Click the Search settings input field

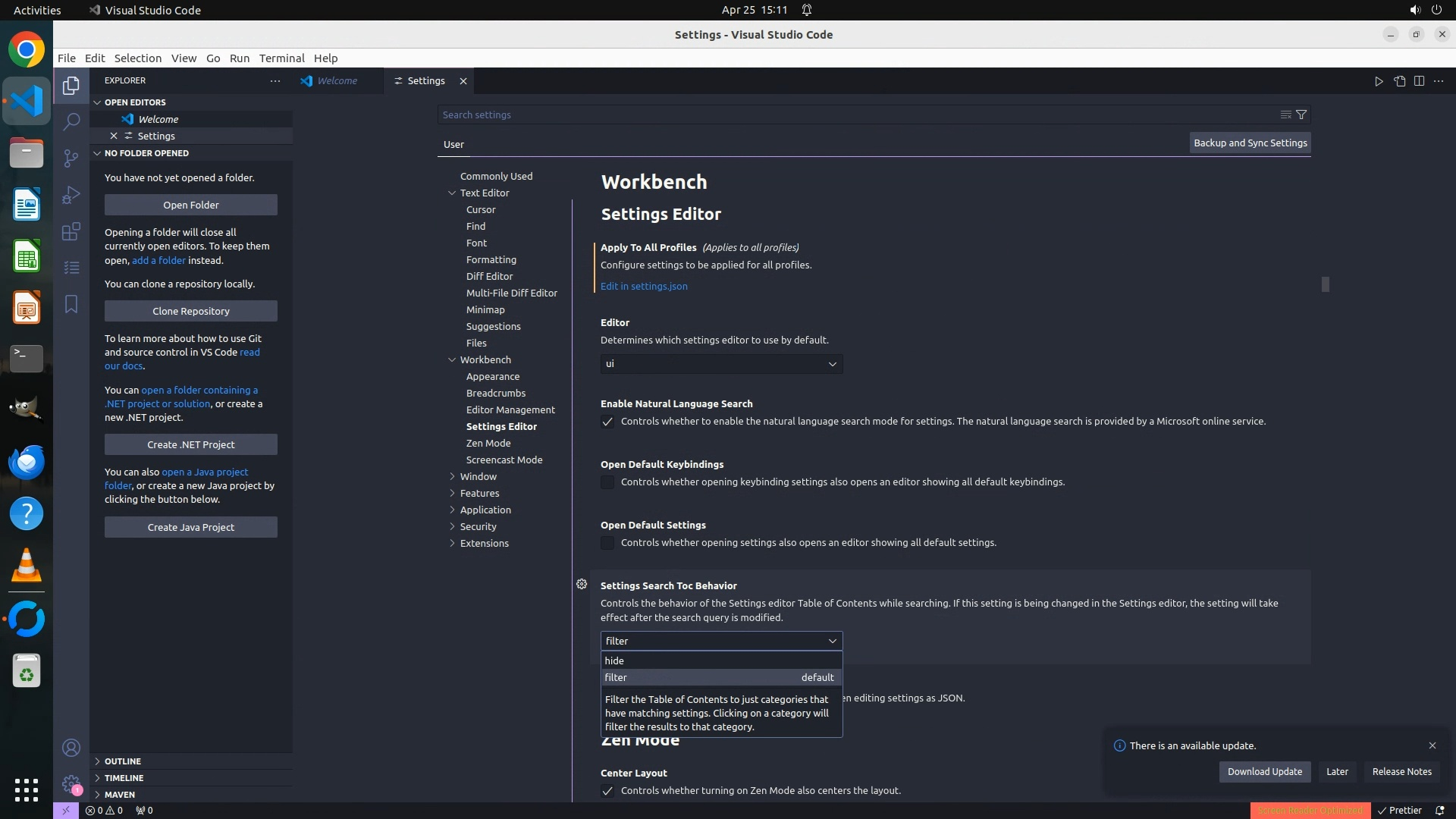click(x=857, y=115)
